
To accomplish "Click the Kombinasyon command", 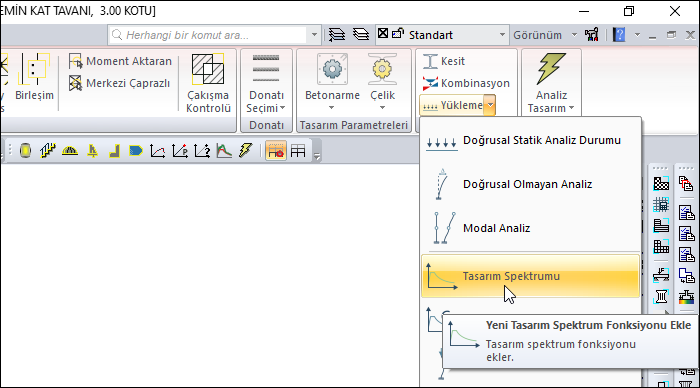I will 466,83.
